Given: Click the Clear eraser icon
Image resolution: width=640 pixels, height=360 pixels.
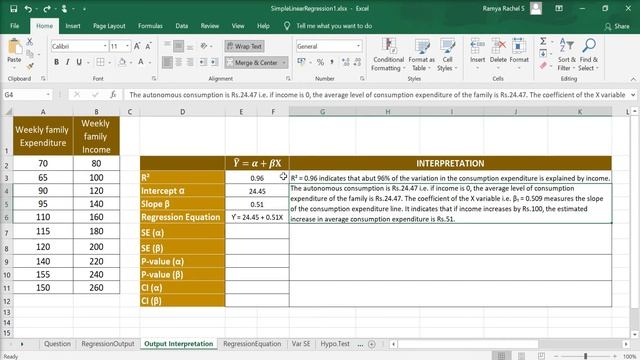Looking at the screenshot, I should 543,66.
